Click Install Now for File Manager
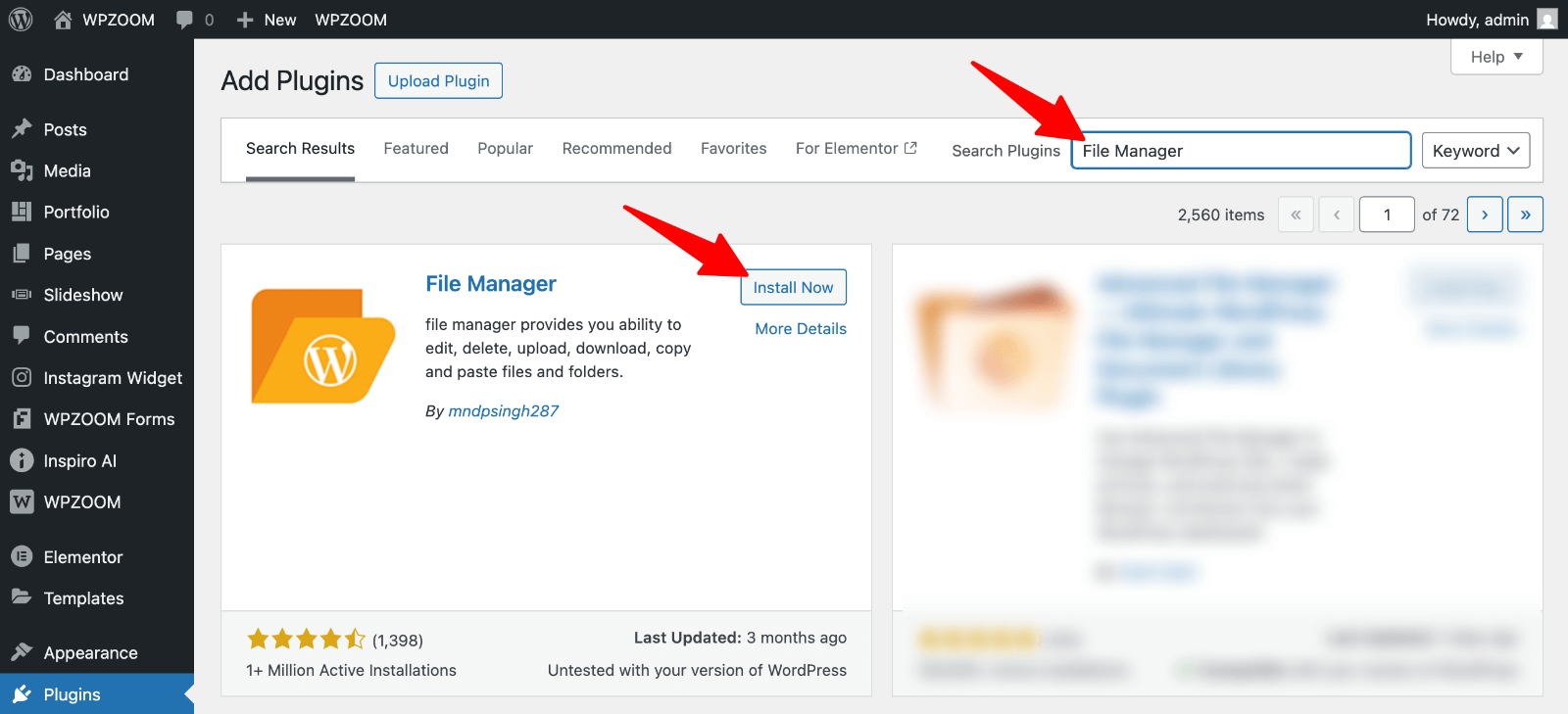The image size is (1568, 714). [x=793, y=287]
